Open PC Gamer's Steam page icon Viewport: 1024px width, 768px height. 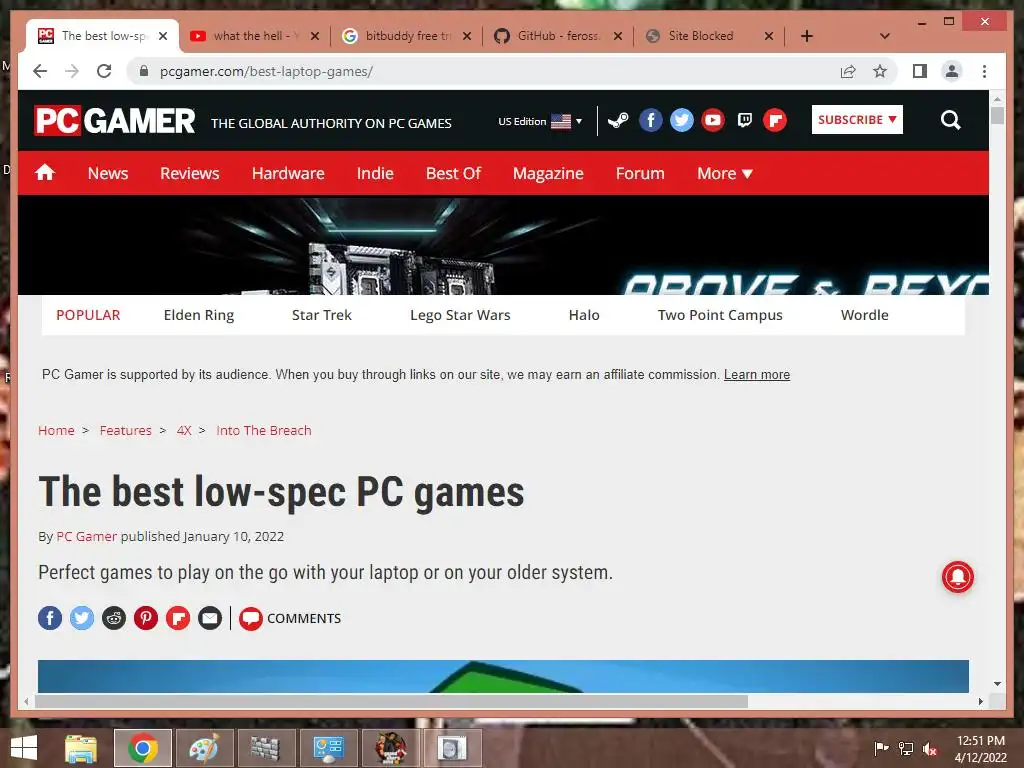[618, 120]
